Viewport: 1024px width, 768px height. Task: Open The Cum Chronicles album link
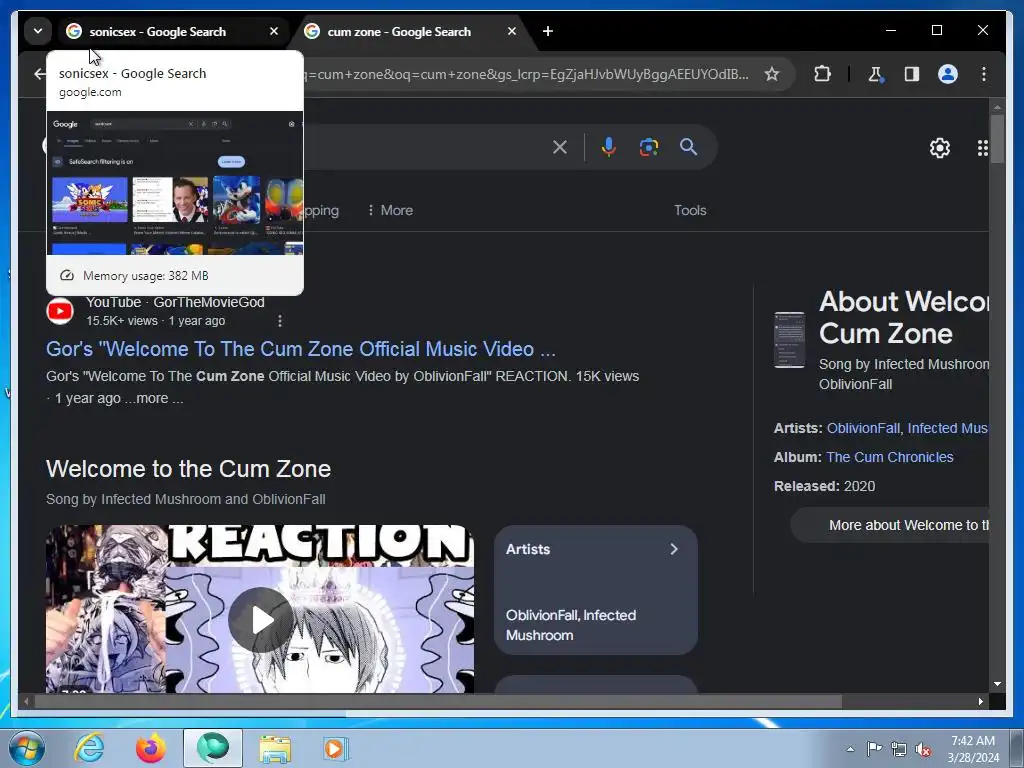[x=889, y=457]
